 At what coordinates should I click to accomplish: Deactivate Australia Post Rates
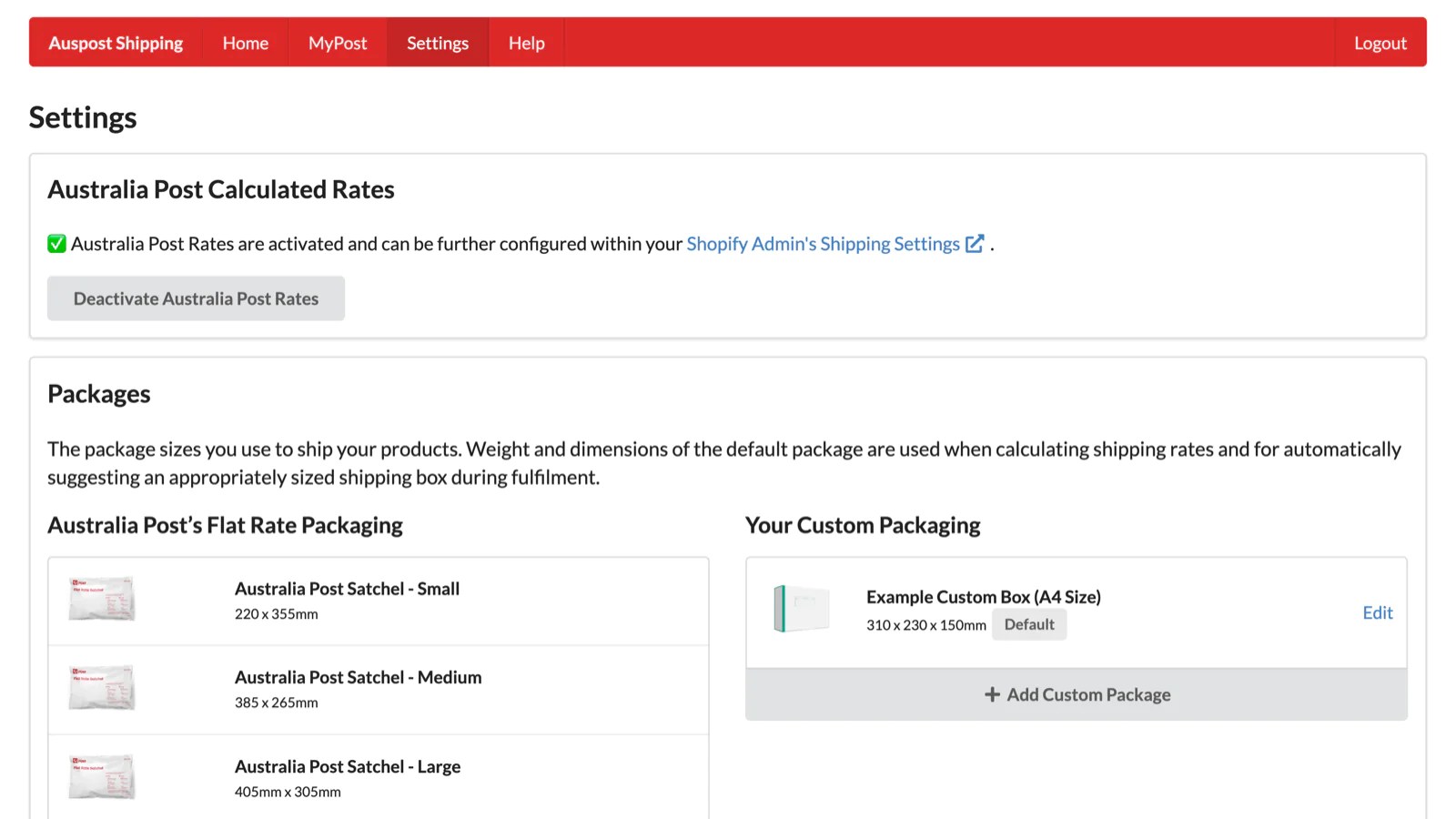(196, 298)
